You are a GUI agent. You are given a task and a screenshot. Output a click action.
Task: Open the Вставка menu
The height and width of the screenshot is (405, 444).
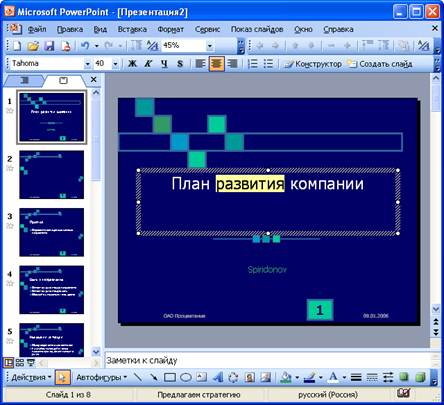pos(132,29)
